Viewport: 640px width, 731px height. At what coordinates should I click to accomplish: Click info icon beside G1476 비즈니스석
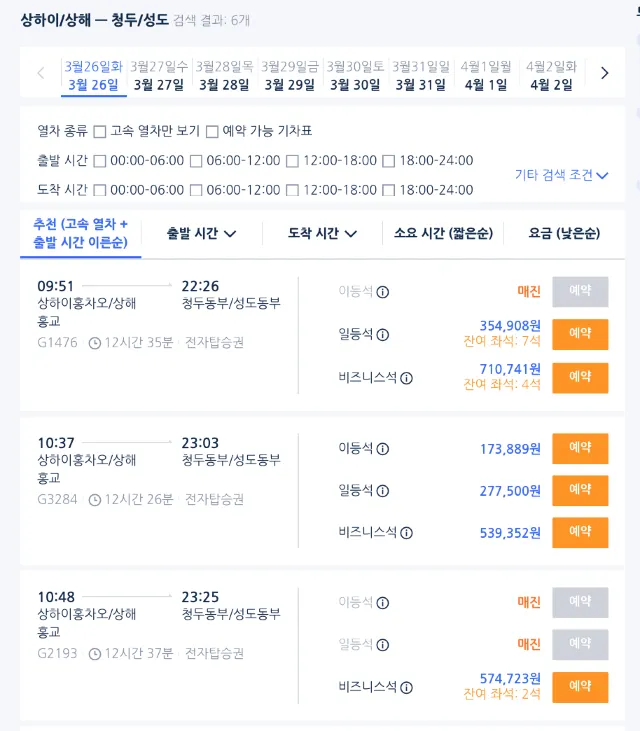407,378
